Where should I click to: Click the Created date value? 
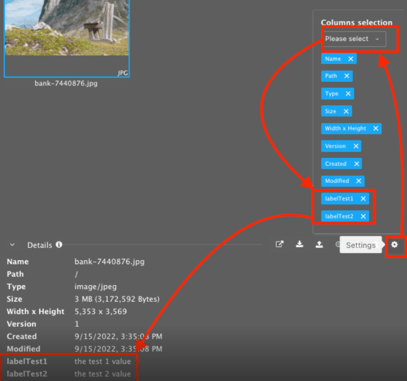[118, 336]
